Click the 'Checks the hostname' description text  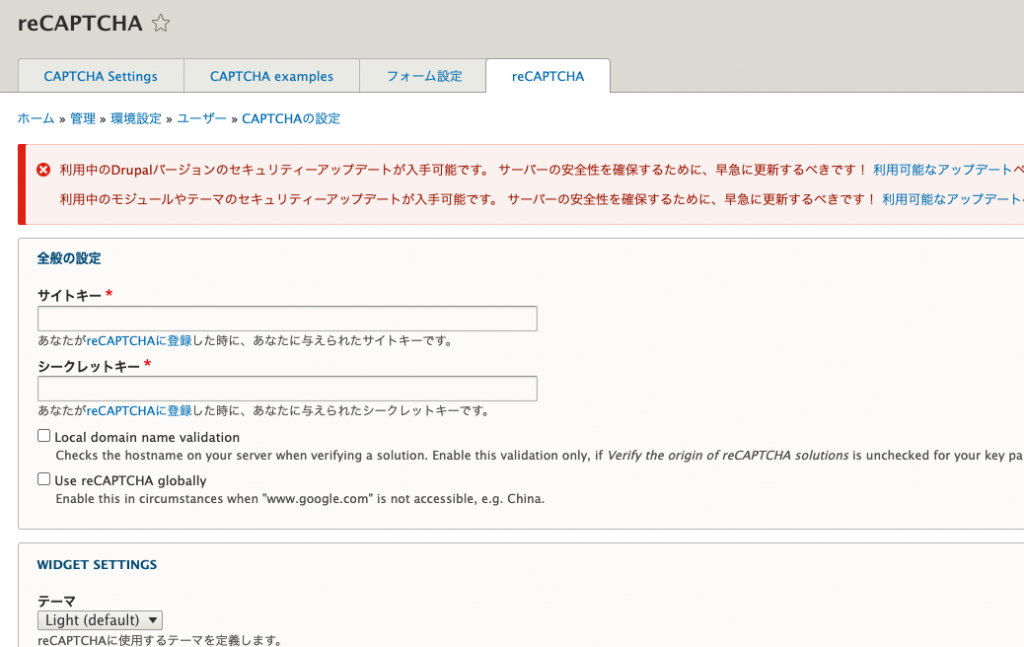click(539, 456)
